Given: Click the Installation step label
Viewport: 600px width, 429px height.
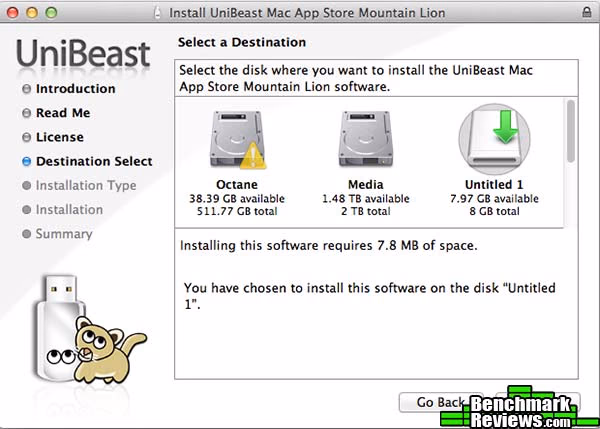Looking at the screenshot, I should 69,210.
